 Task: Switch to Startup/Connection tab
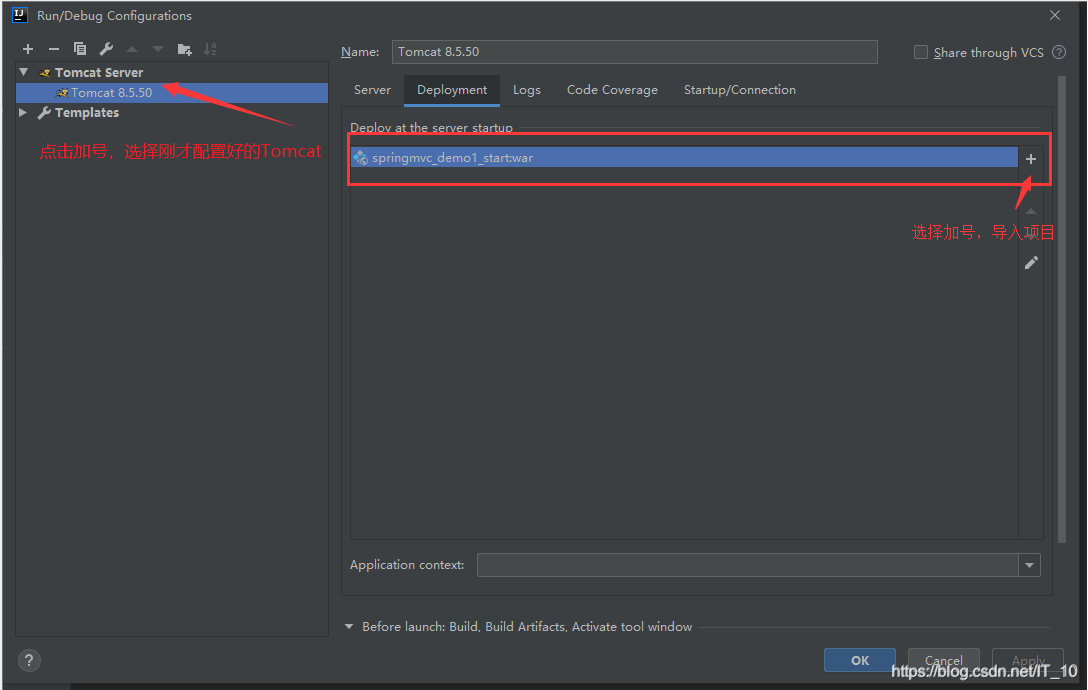[740, 90]
